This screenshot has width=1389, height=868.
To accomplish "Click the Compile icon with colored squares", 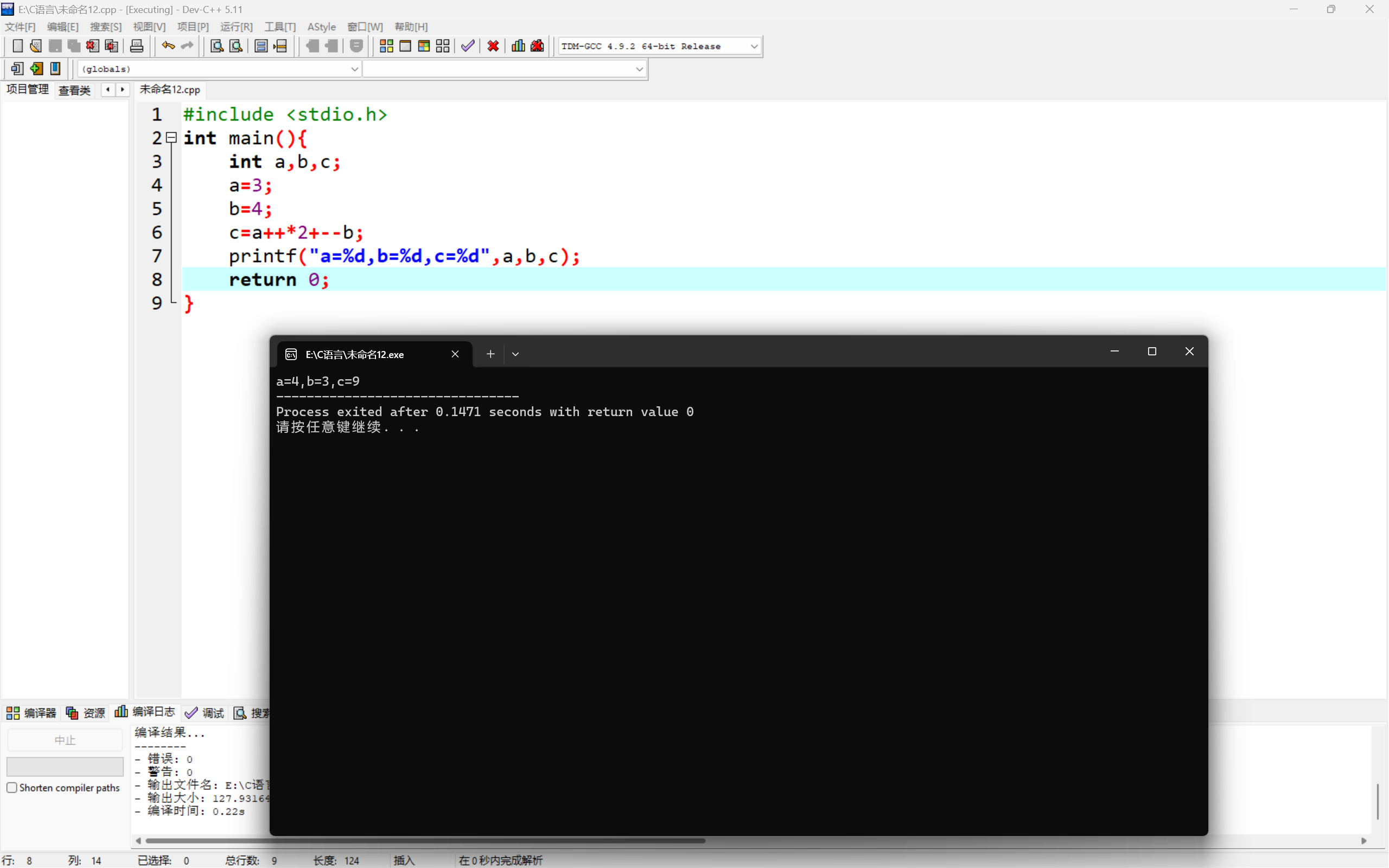I will [386, 46].
